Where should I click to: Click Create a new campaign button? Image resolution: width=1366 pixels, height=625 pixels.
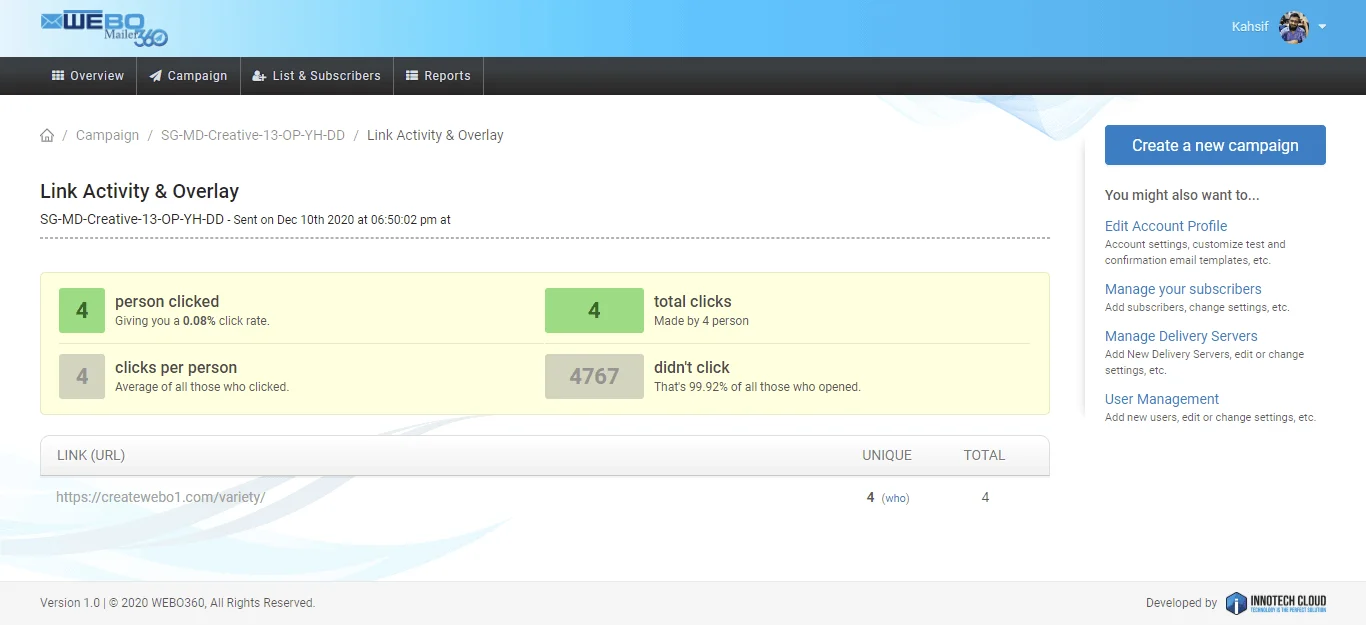tap(1215, 145)
